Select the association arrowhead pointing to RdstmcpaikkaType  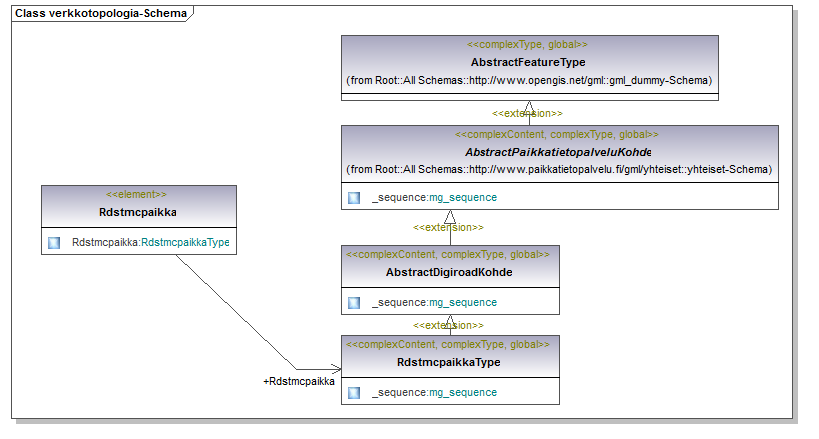pyautogui.click(x=336, y=369)
